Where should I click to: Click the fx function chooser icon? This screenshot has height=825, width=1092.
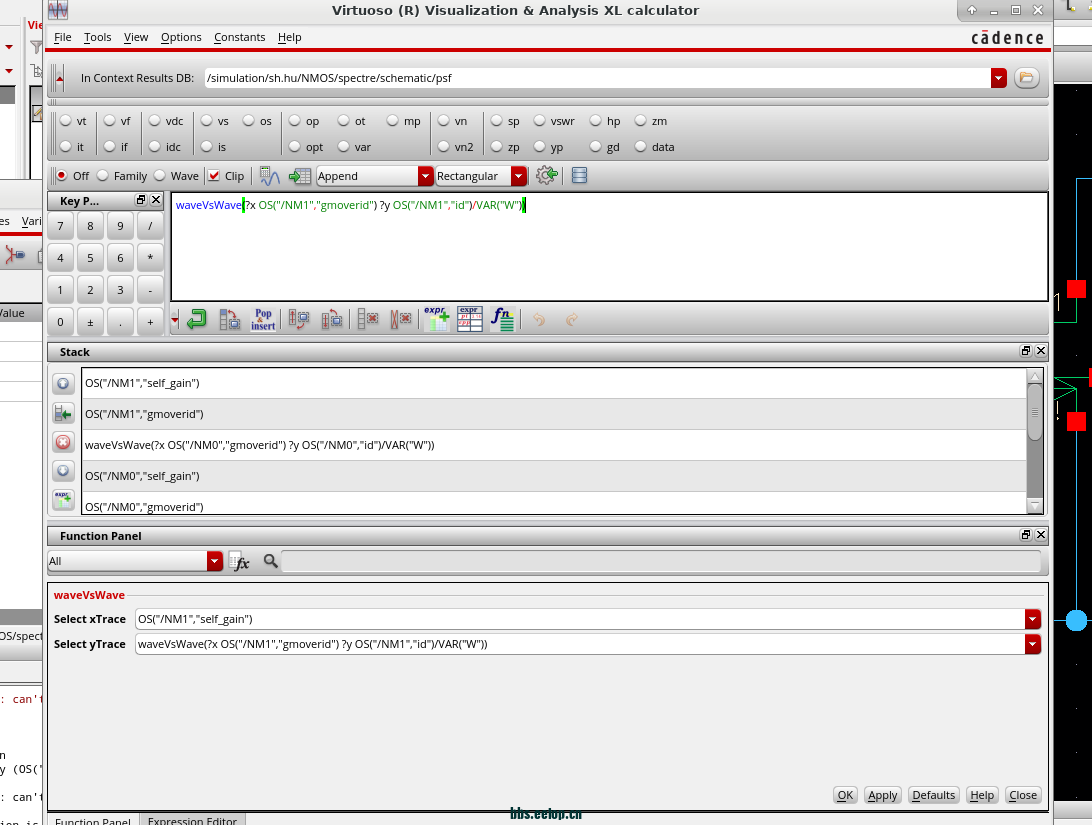[x=239, y=561]
